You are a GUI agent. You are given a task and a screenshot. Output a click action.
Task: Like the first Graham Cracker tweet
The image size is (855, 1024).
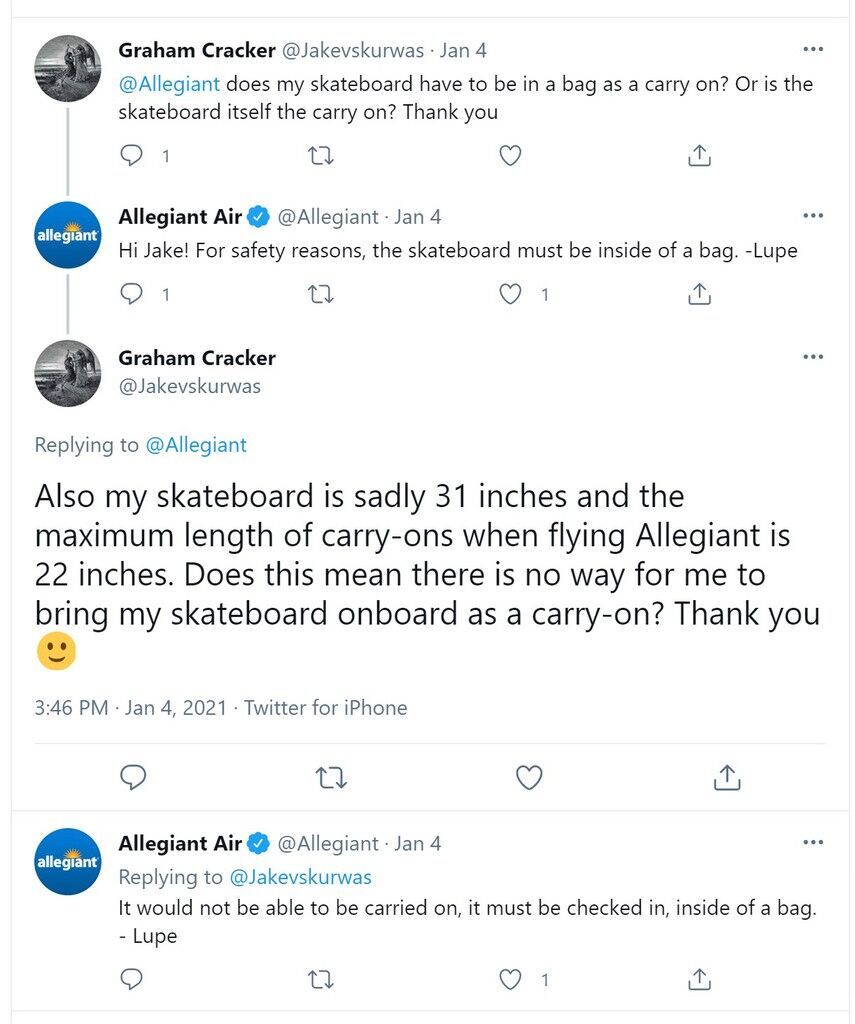pos(510,156)
